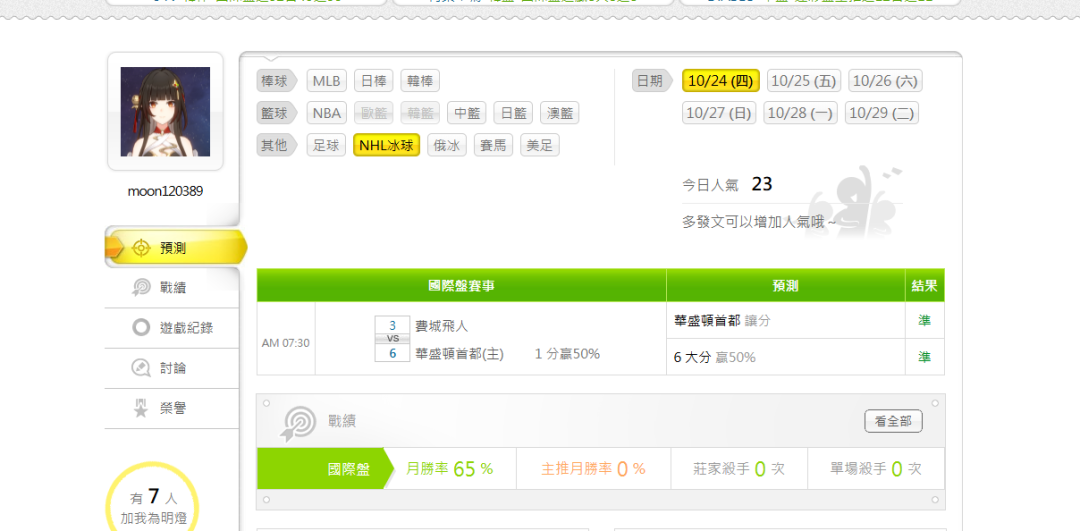
Task: Open the 遊戲紀錄 sidebar menu item
Action: click(172, 328)
